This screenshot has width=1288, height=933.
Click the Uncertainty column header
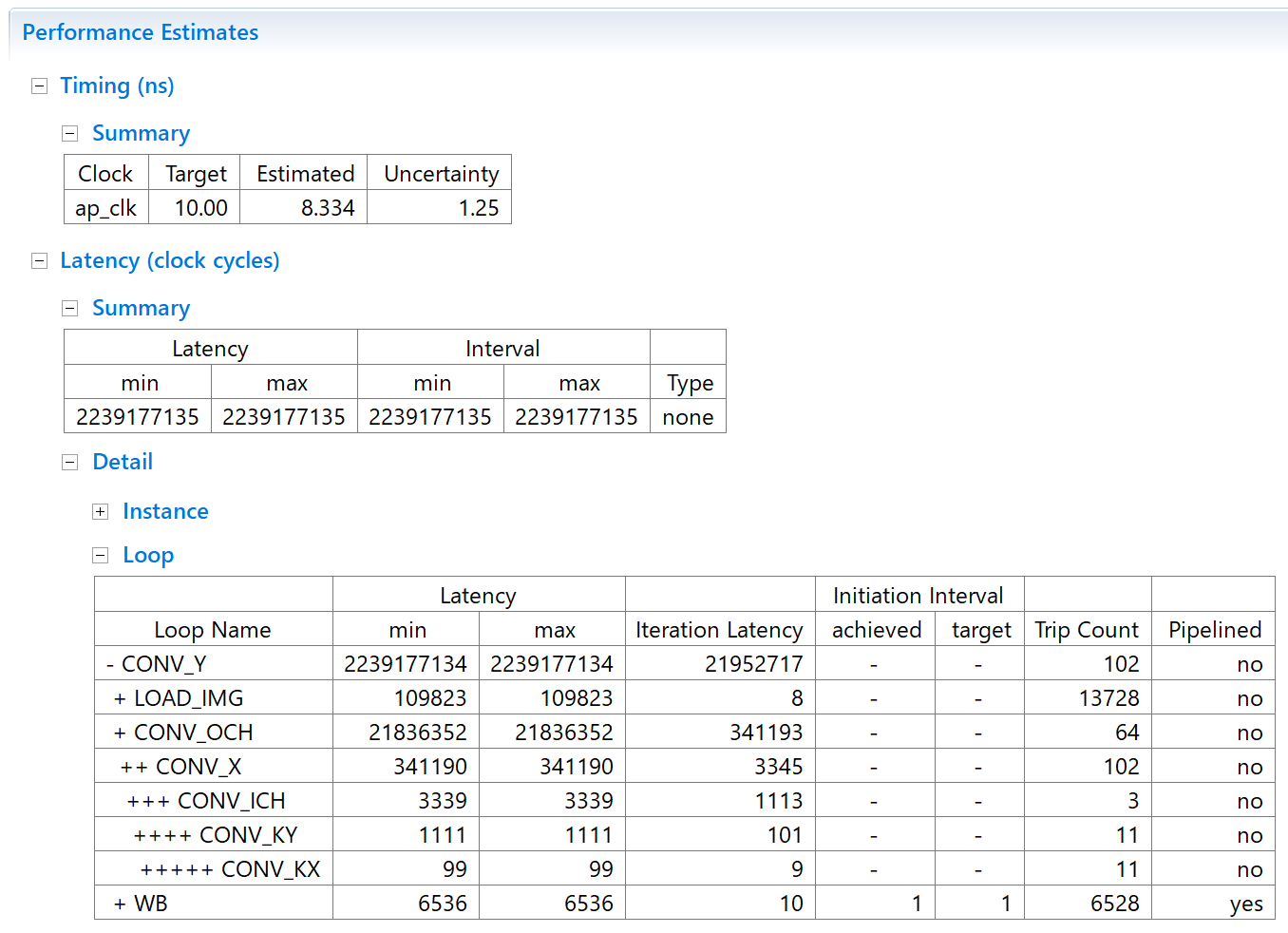(440, 173)
